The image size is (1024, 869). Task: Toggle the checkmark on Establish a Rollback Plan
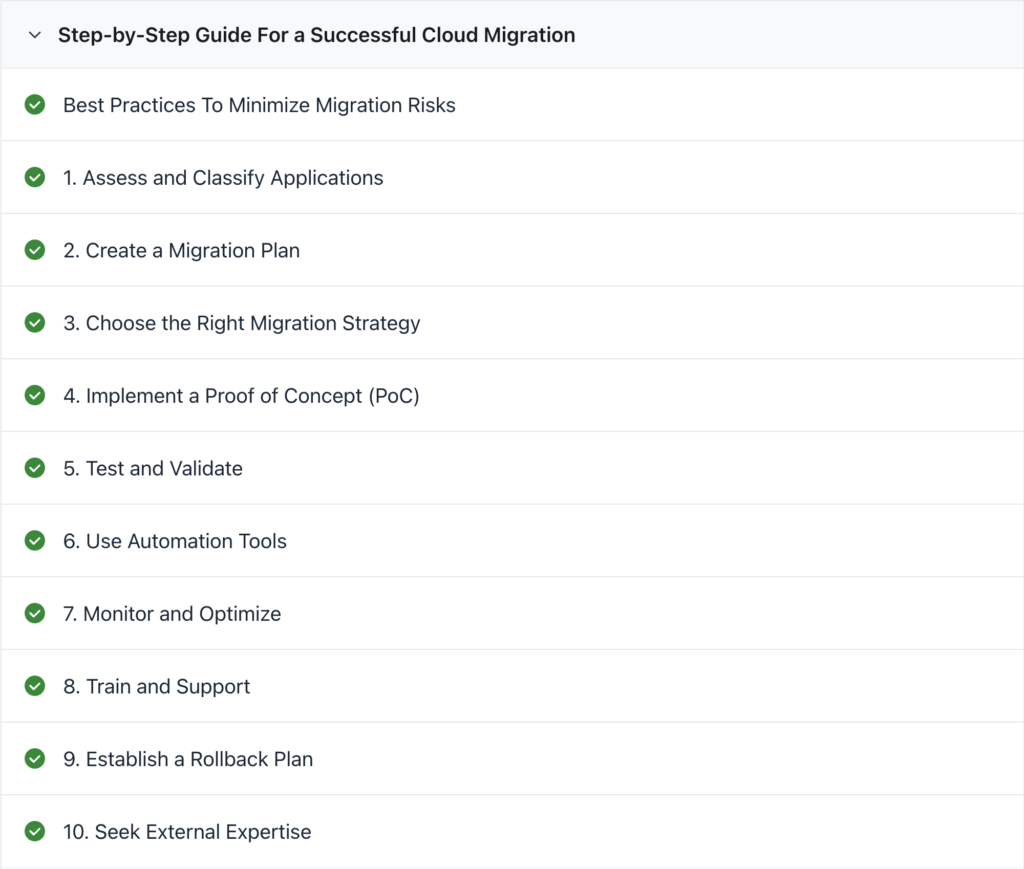35,759
